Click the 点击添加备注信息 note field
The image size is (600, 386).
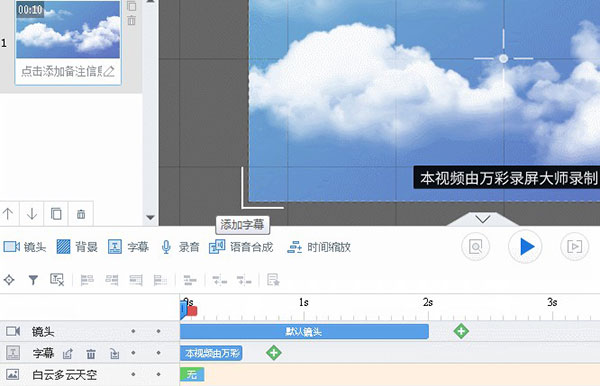tap(62, 71)
